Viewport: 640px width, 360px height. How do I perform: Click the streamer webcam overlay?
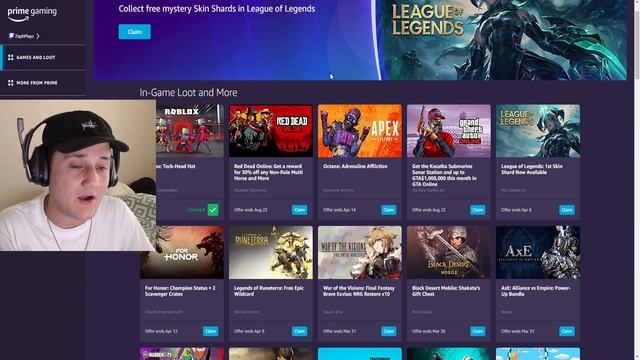coord(78,176)
